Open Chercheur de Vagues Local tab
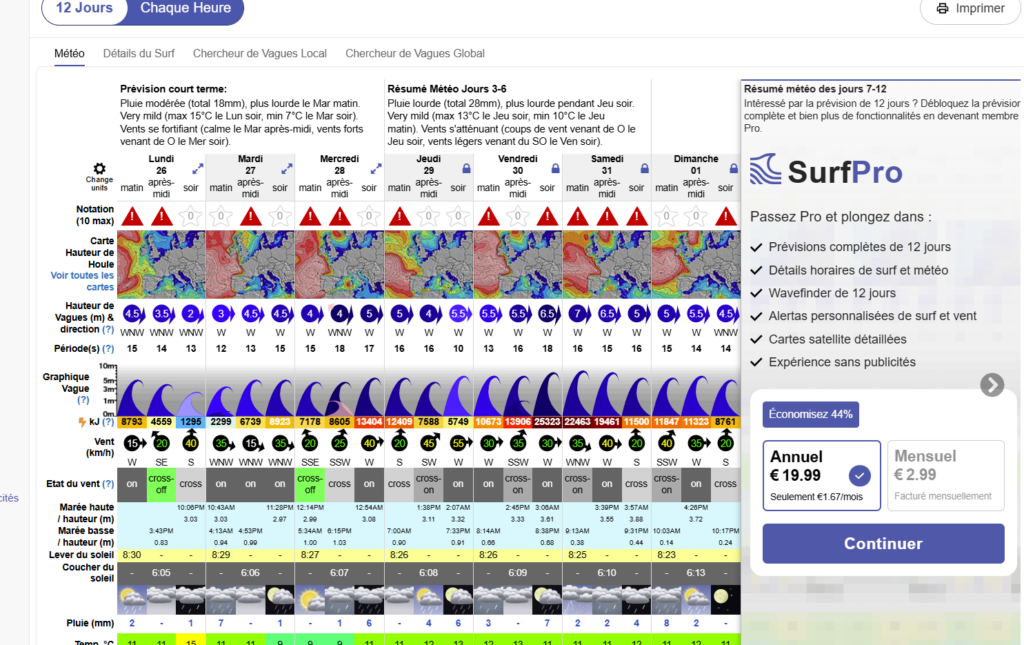 tap(259, 54)
